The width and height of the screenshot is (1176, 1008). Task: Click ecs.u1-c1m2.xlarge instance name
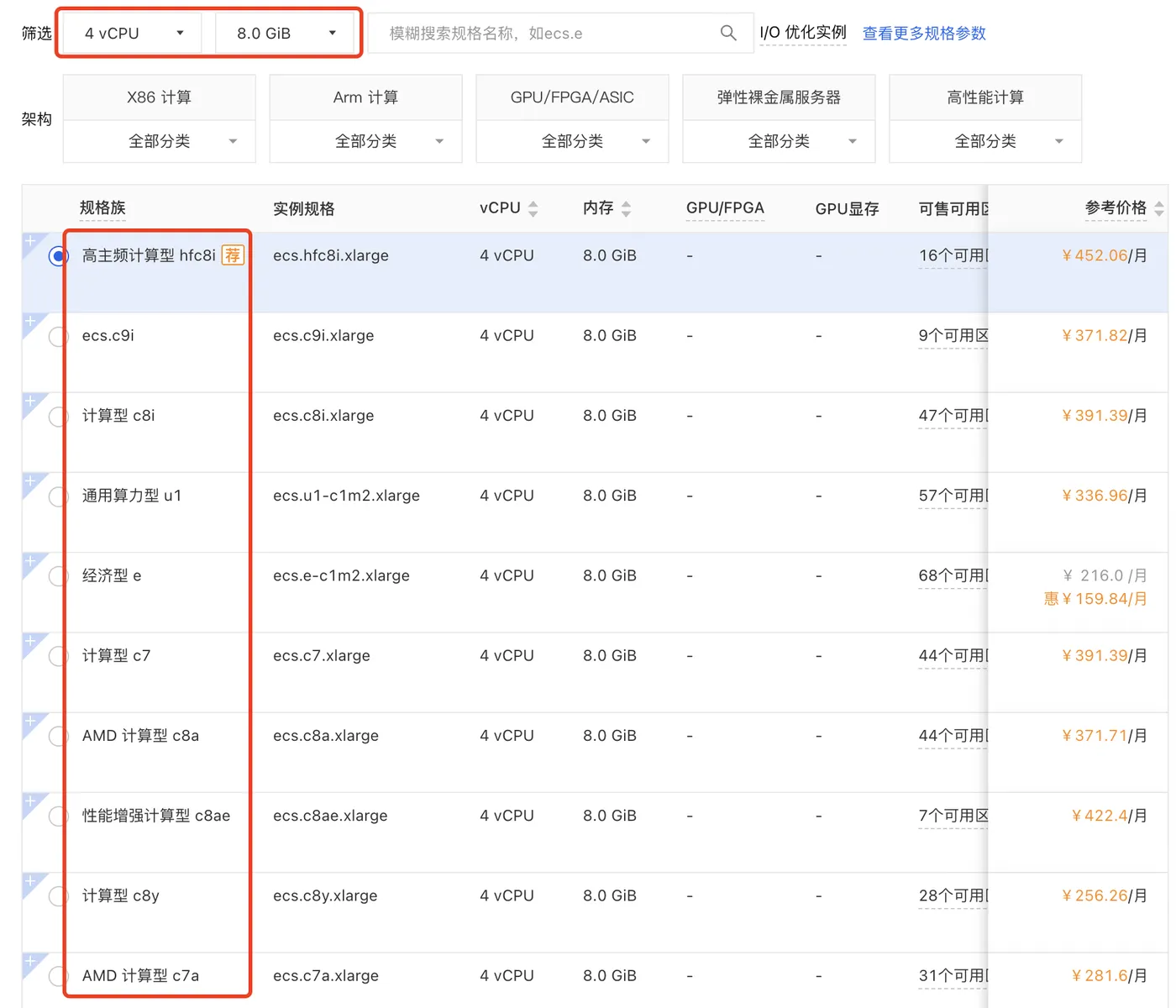[x=346, y=496]
